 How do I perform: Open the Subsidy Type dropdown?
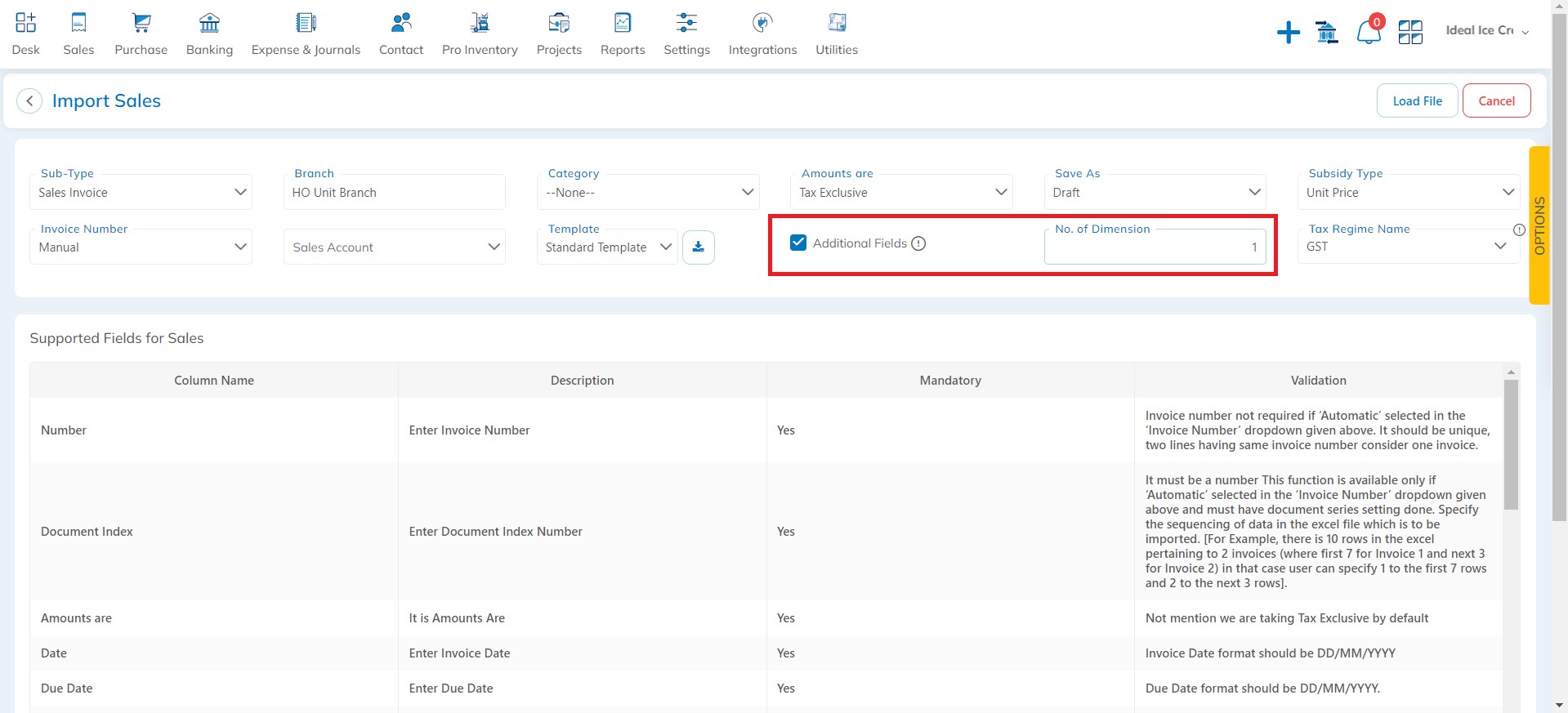(x=1409, y=193)
